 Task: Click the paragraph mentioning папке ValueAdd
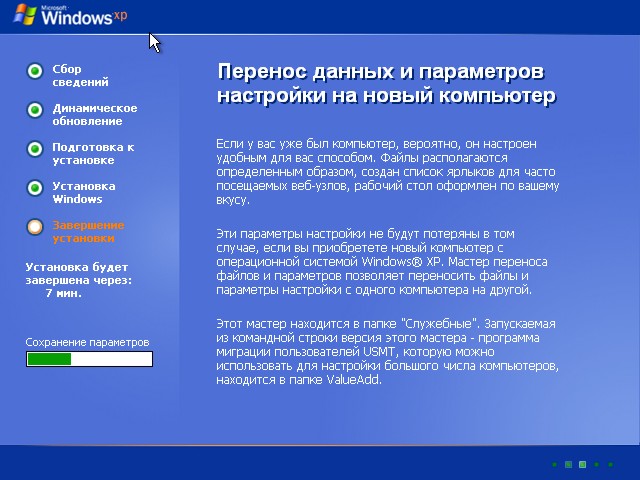pos(387,352)
